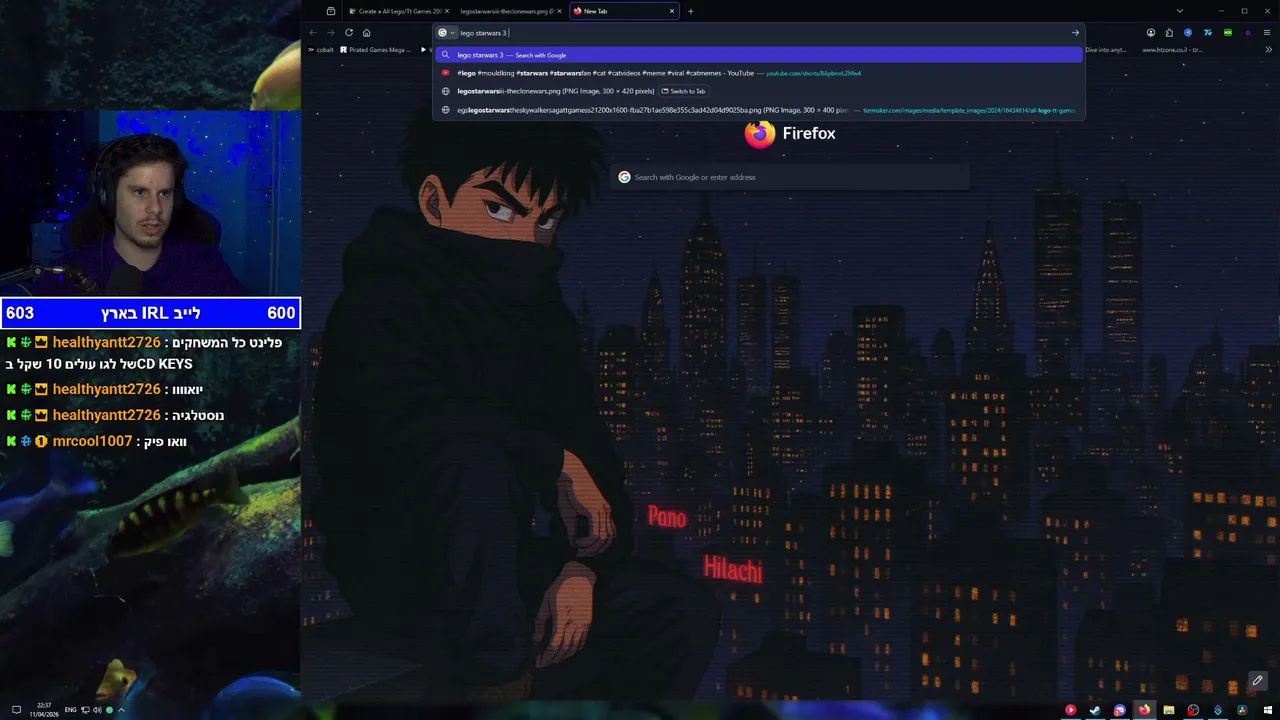1280x720 pixels.
Task: Open Steam from the taskbar
Action: click(1095, 710)
